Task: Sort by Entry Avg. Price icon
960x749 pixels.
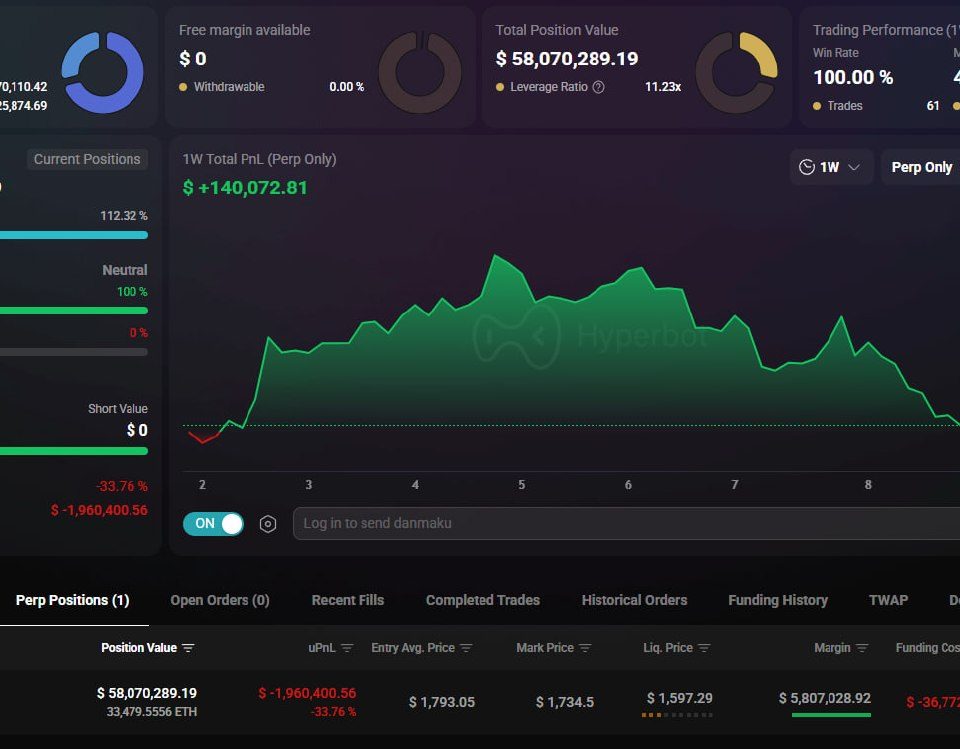Action: coord(466,647)
